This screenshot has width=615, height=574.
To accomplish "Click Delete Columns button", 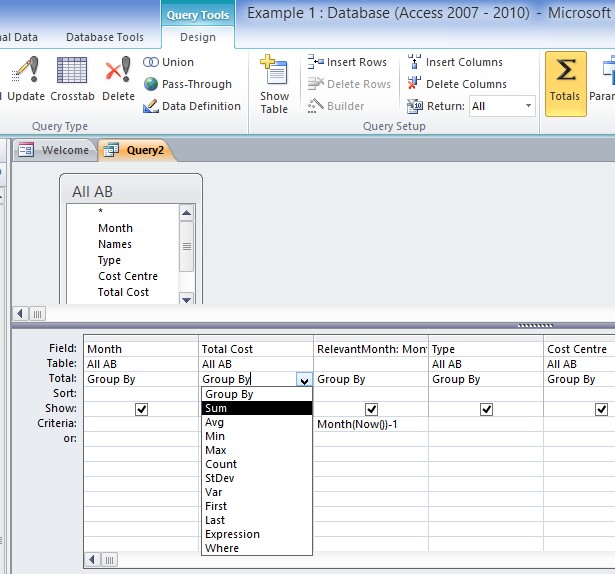I will pos(457,84).
